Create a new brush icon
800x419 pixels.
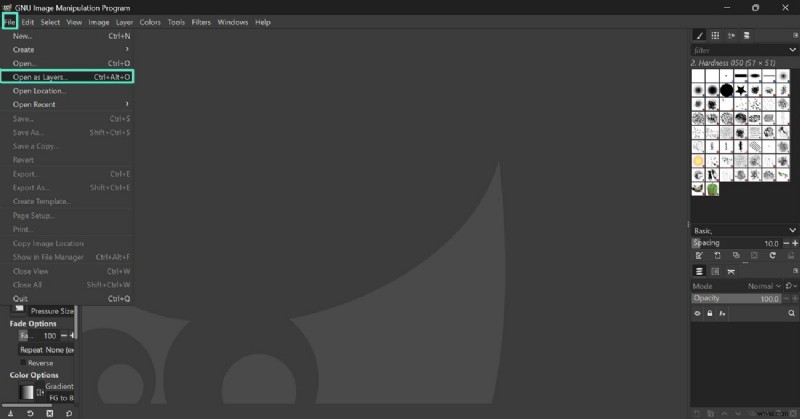point(717,255)
